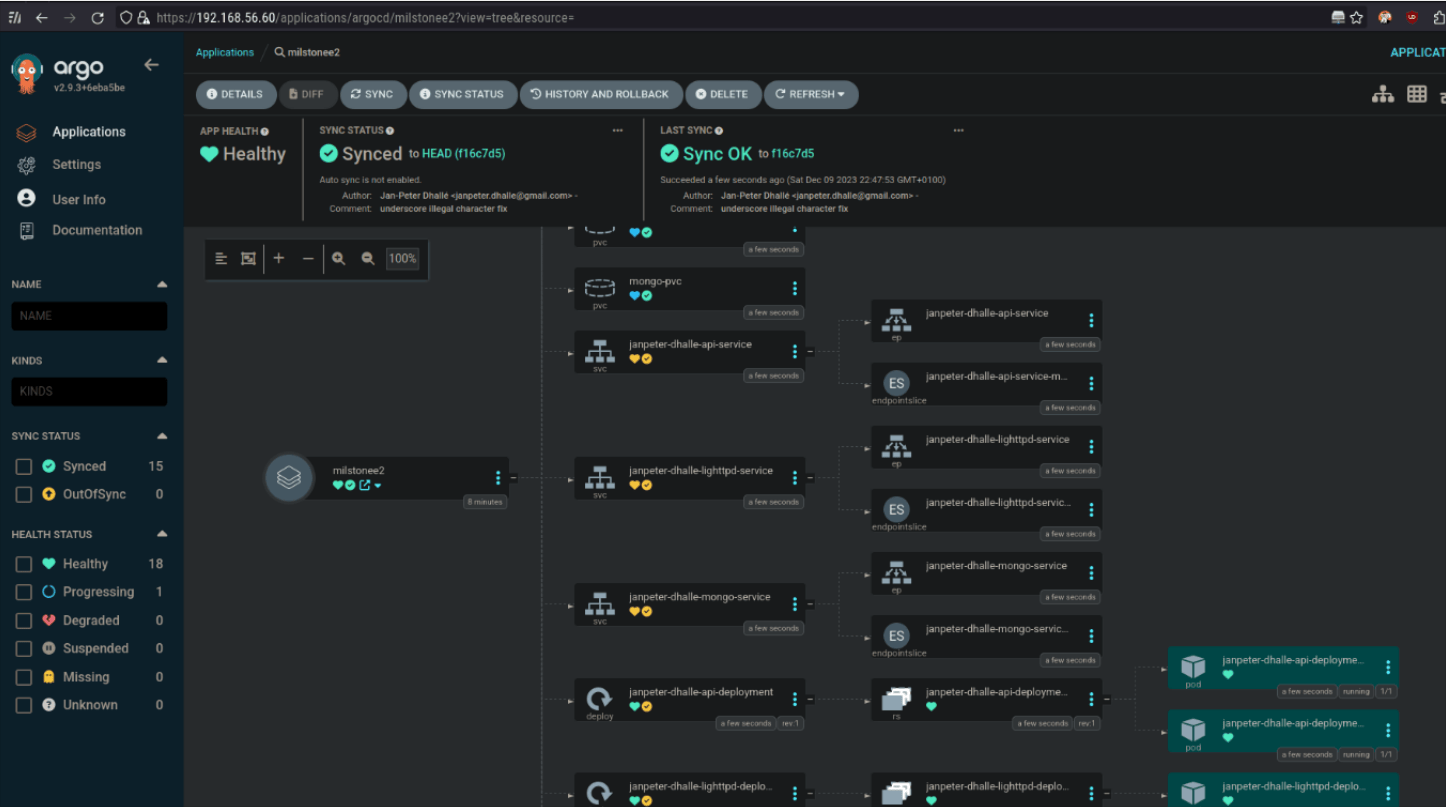Open User Info in the sidebar
Image resolution: width=1446 pixels, height=807 pixels.
pyautogui.click(x=79, y=199)
